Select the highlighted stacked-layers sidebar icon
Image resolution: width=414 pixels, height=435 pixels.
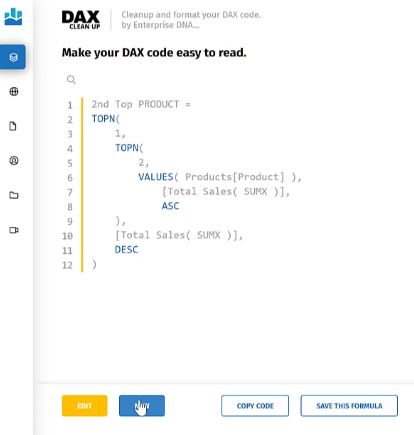[x=13, y=57]
